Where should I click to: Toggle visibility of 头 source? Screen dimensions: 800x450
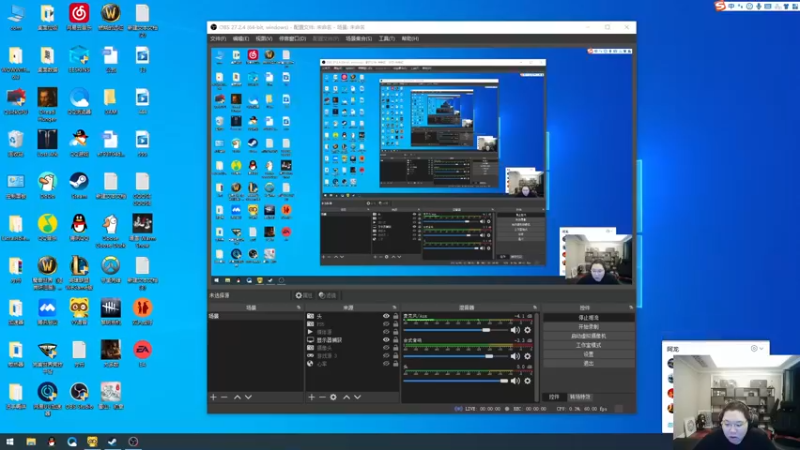386,316
